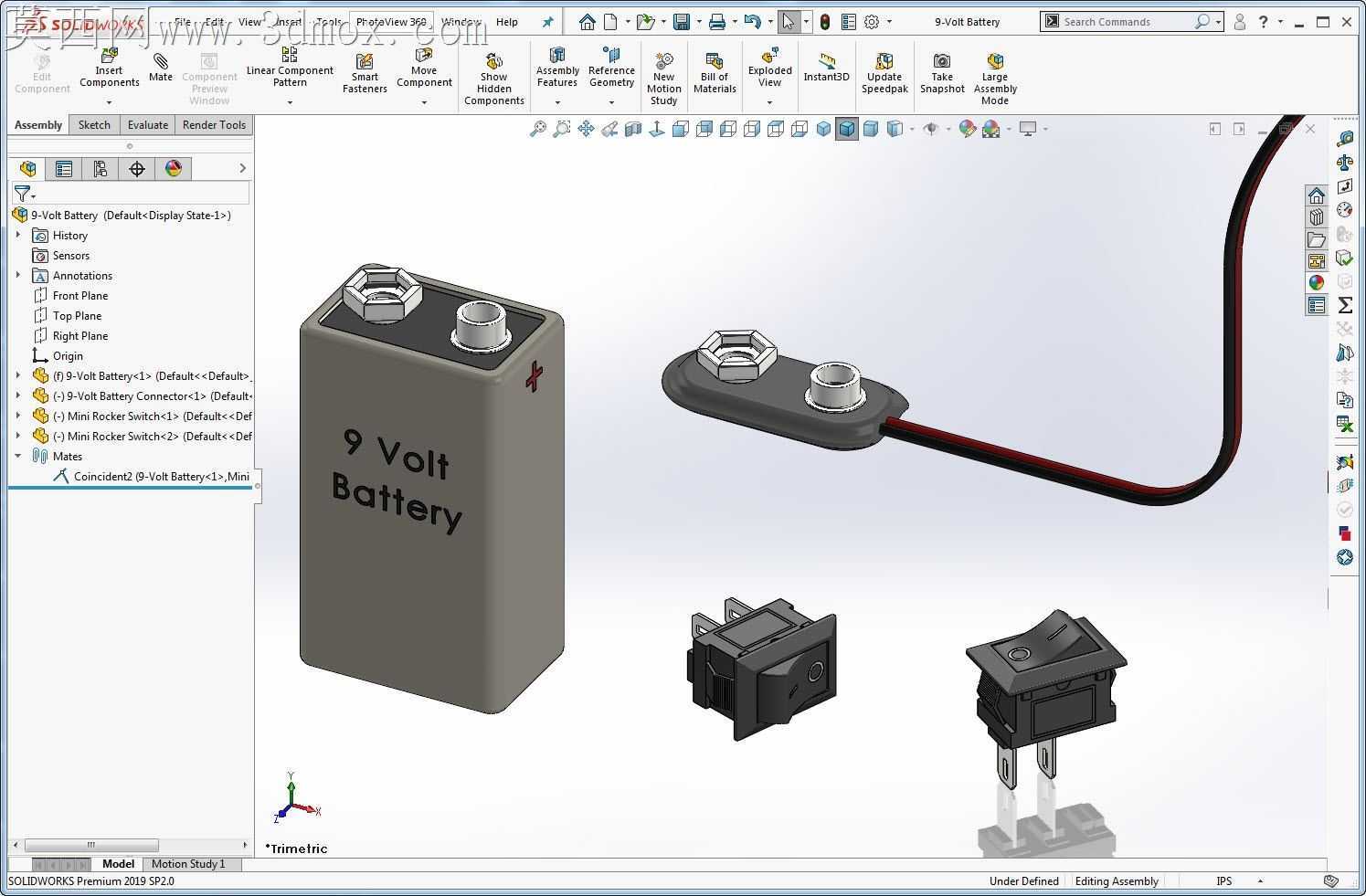Open Options gear in top toolbar
1366x896 pixels.
tap(872, 22)
